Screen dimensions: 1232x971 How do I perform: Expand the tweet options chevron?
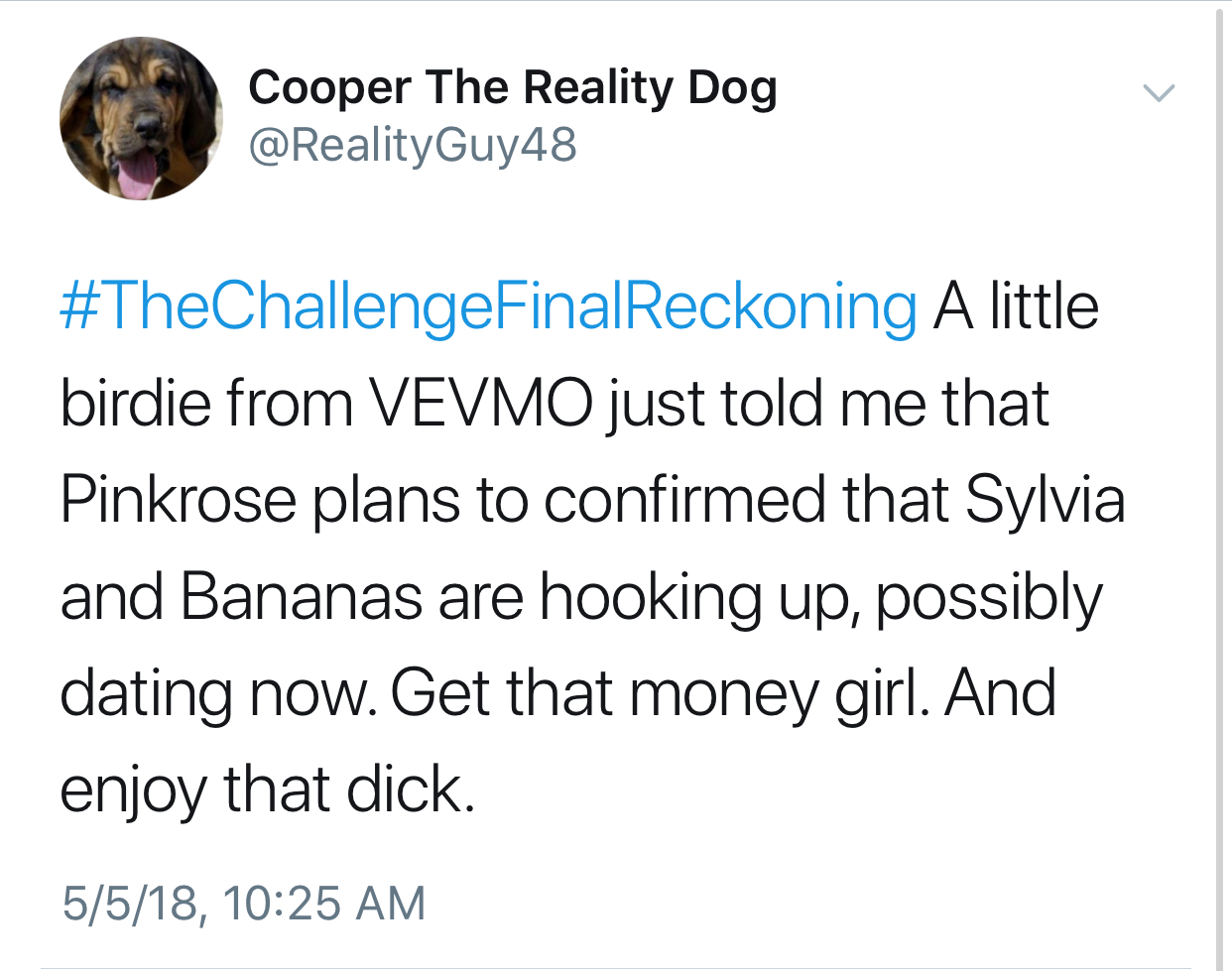(x=1159, y=94)
